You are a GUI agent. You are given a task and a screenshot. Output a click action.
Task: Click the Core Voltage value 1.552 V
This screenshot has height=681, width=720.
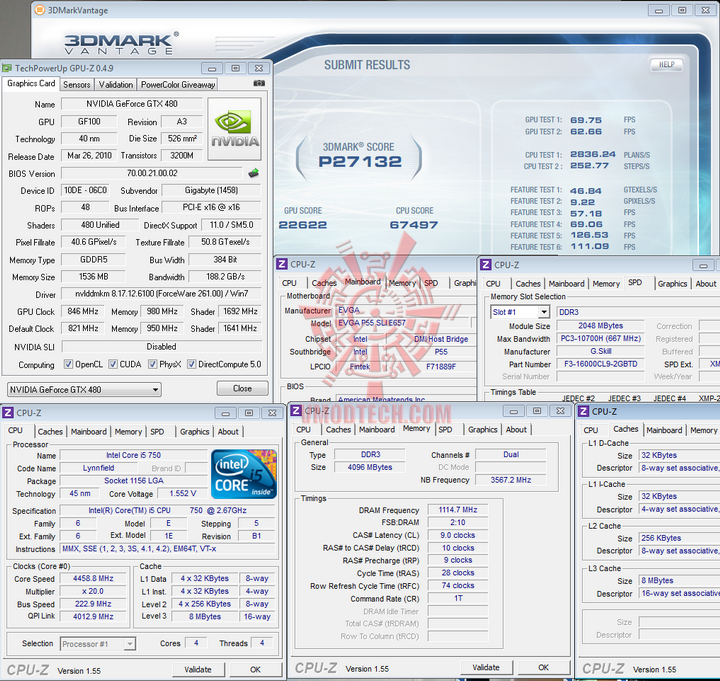click(182, 493)
